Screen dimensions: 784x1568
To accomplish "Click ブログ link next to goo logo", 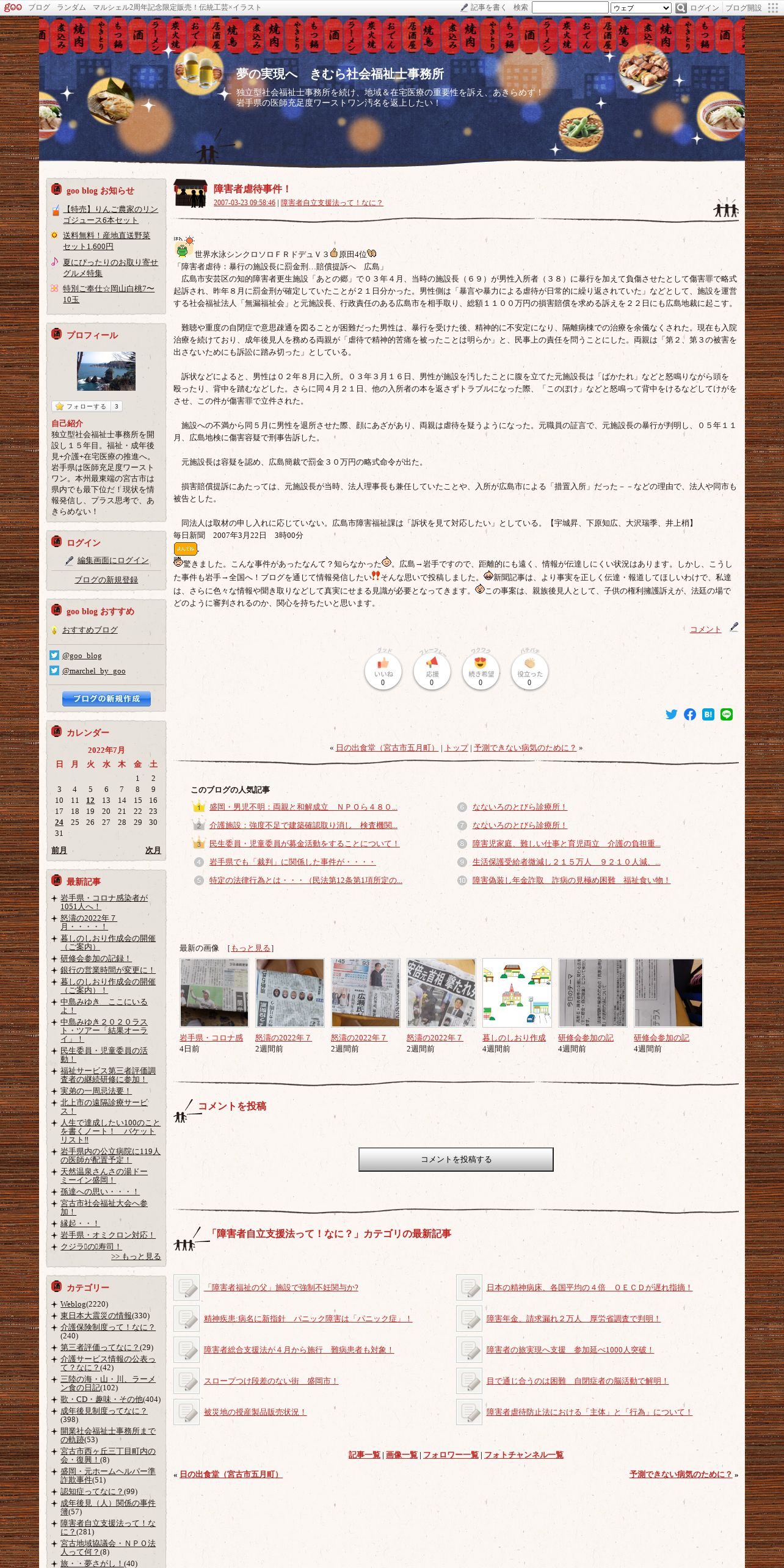I will tap(39, 8).
